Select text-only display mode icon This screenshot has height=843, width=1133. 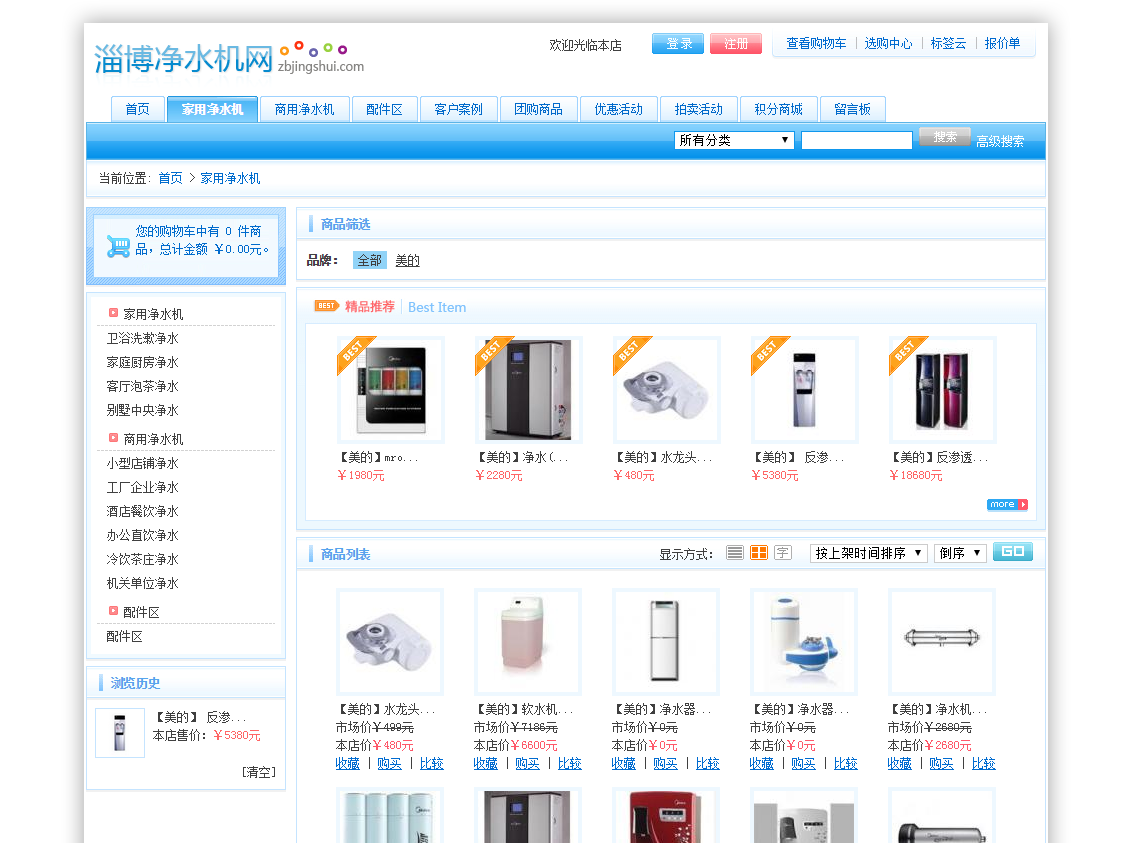click(783, 553)
